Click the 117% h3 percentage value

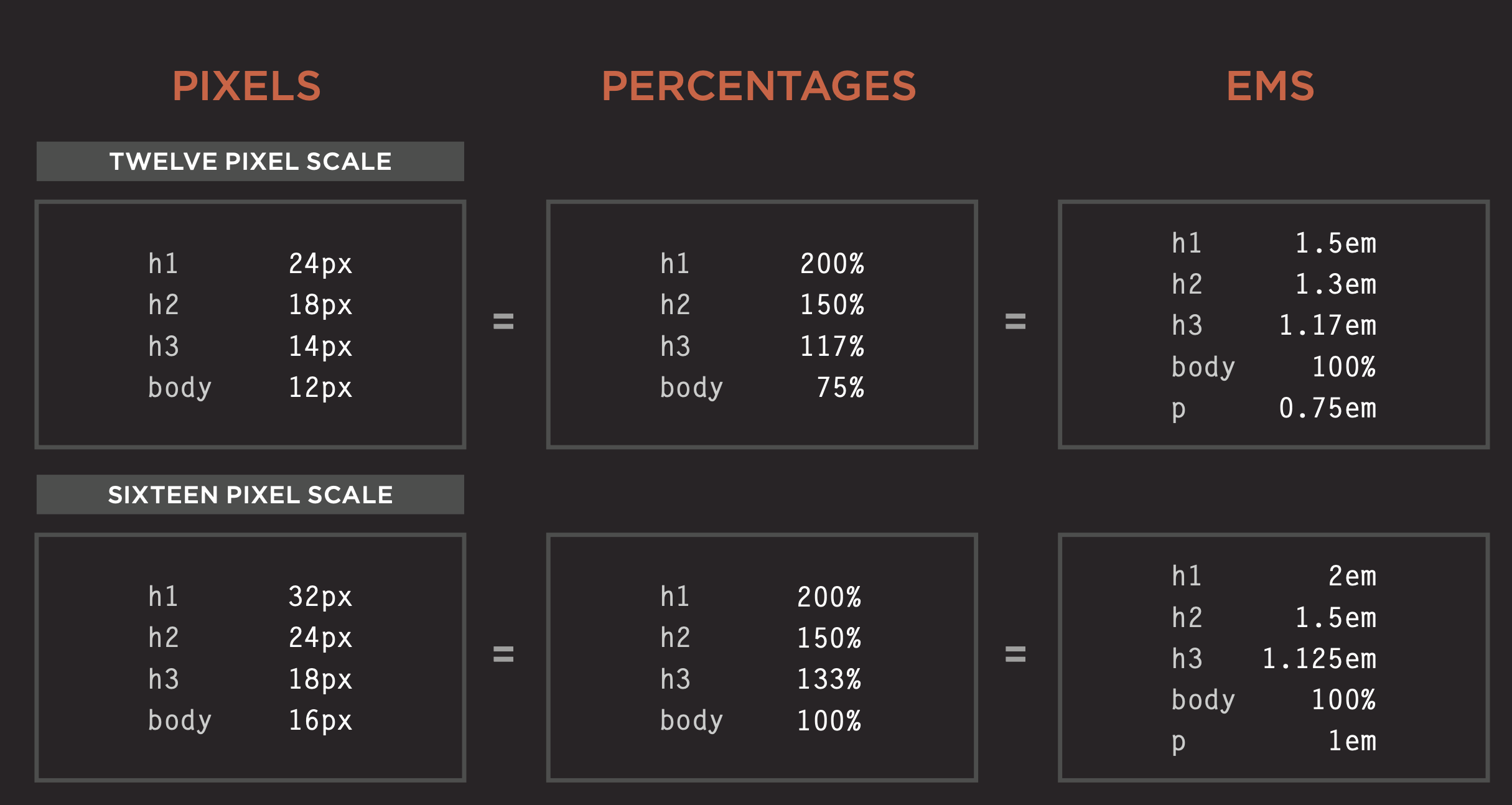832,347
